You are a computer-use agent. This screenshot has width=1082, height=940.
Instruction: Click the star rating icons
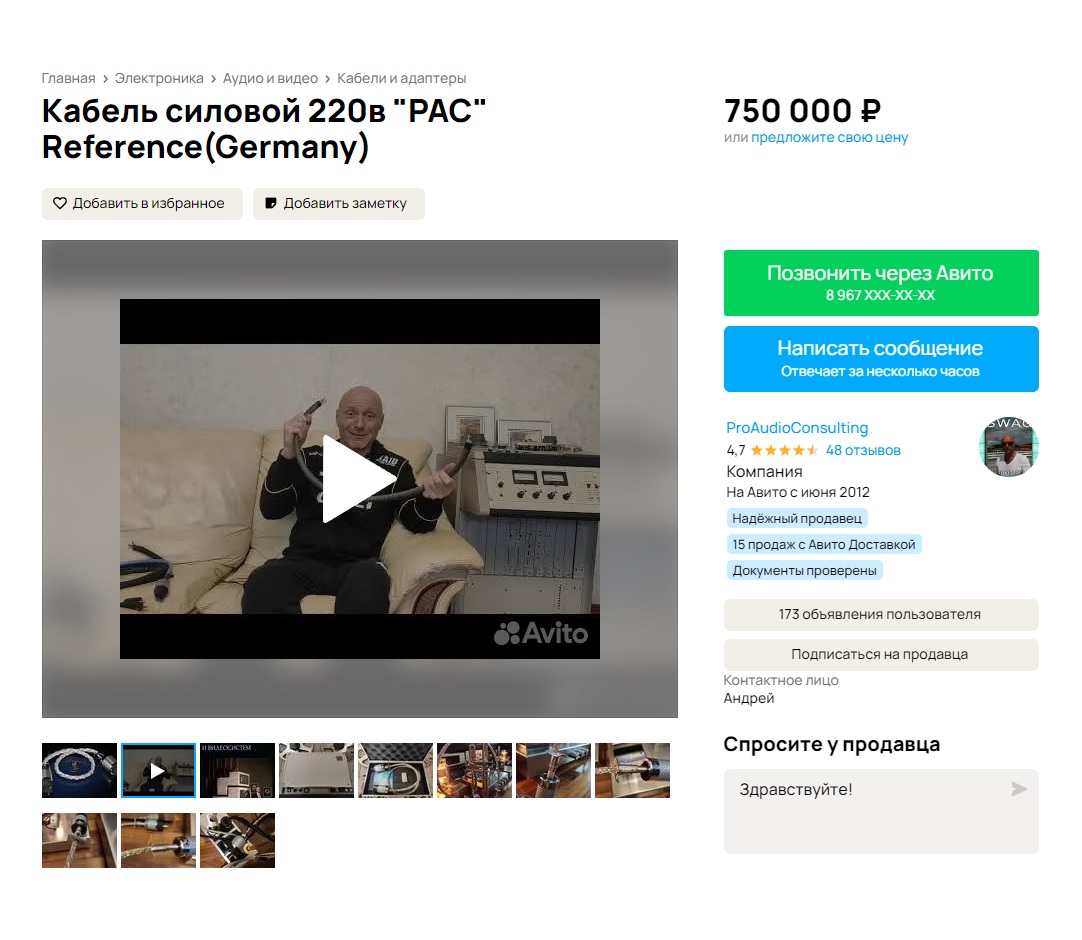point(784,450)
